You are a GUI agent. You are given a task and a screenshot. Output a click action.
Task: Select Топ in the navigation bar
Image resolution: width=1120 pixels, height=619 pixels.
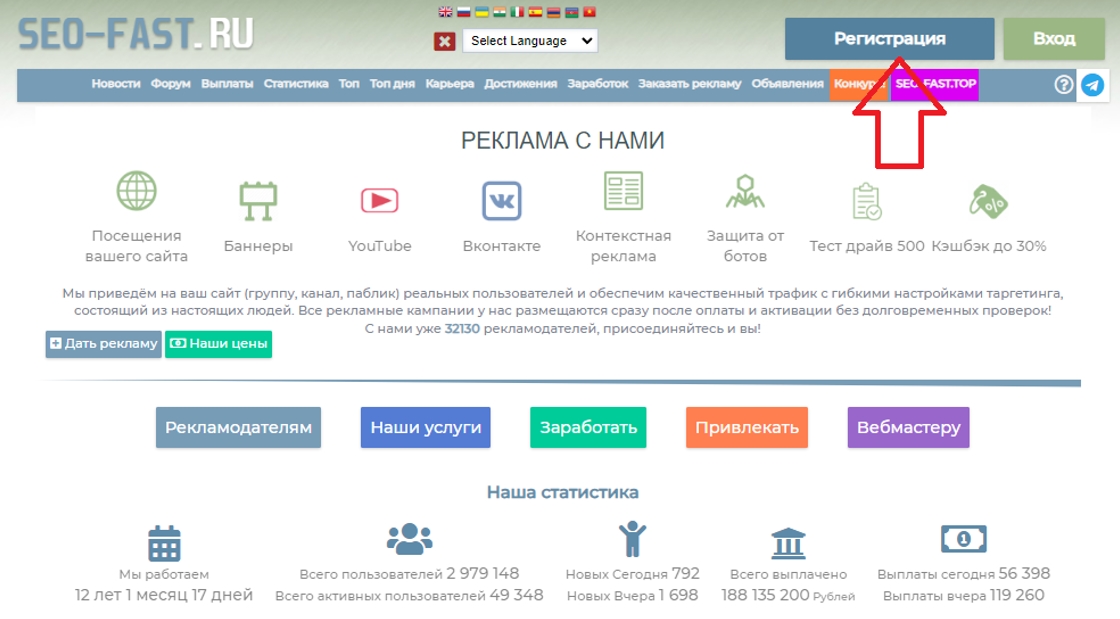coord(349,84)
